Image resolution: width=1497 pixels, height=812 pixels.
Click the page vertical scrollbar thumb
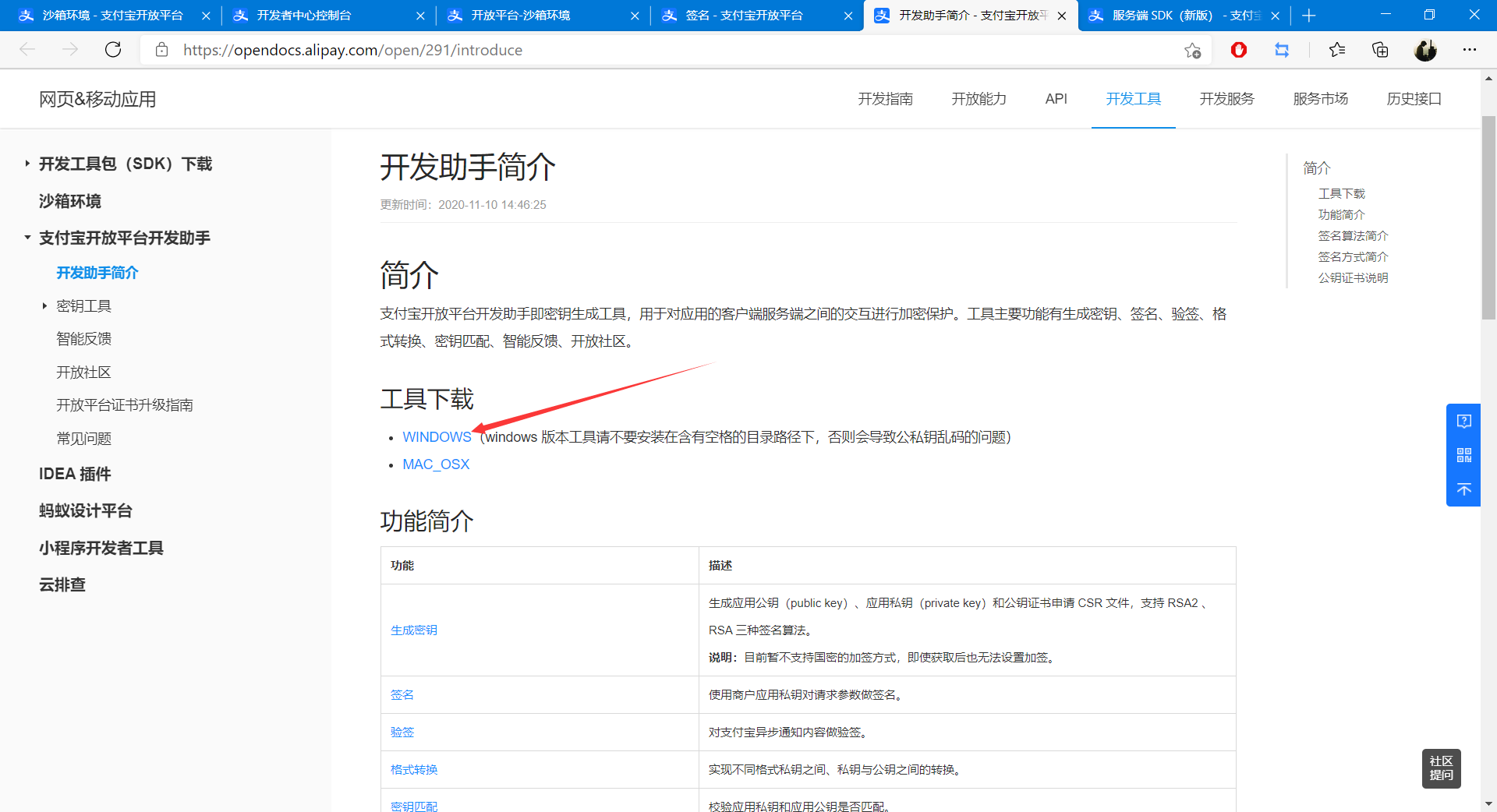1488,218
